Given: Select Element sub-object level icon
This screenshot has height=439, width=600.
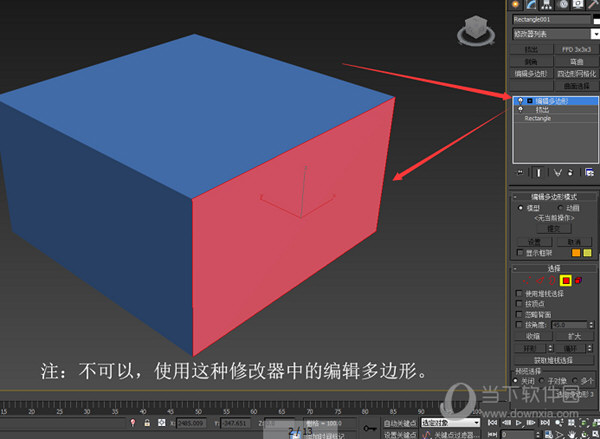Looking at the screenshot, I should [x=579, y=281].
